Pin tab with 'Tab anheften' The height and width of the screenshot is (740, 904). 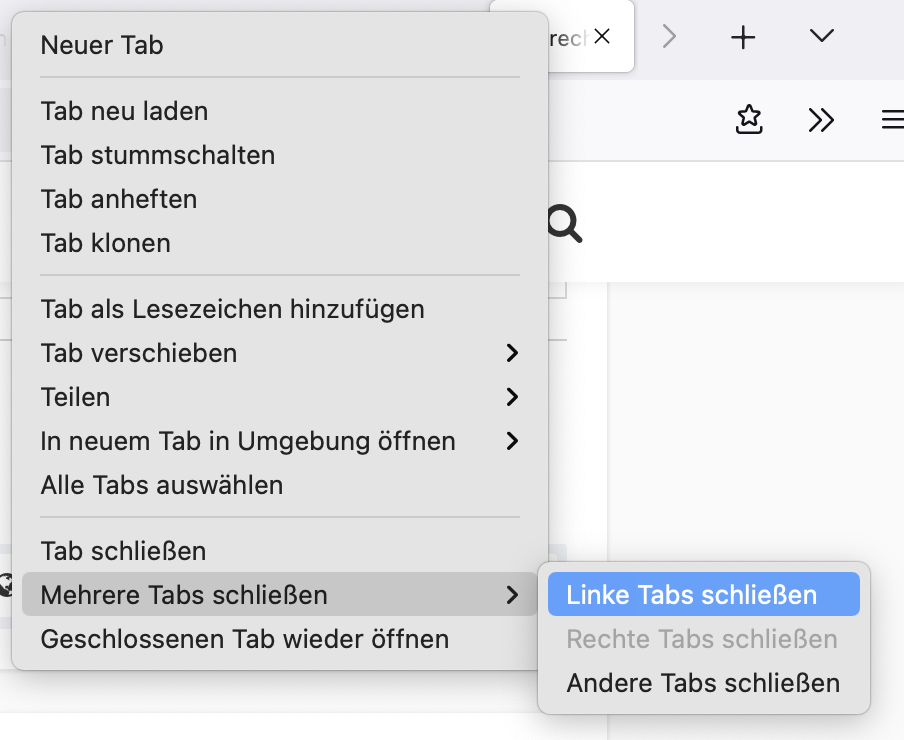[x=119, y=199]
